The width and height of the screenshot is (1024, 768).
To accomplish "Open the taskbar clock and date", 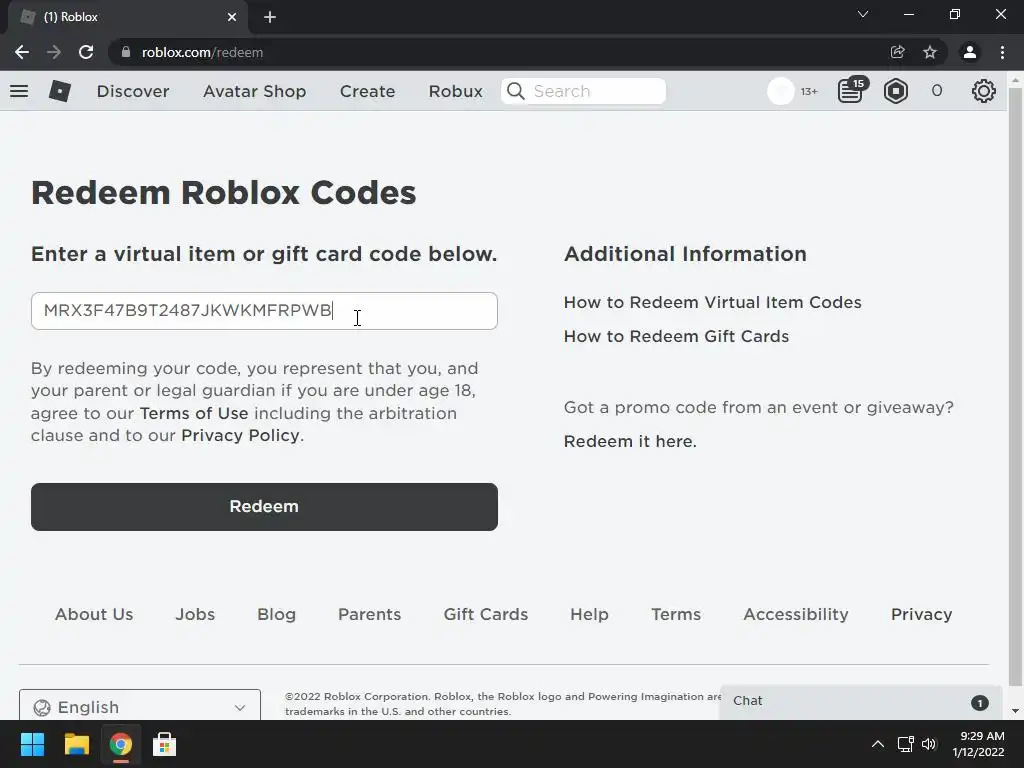I will [x=978, y=744].
